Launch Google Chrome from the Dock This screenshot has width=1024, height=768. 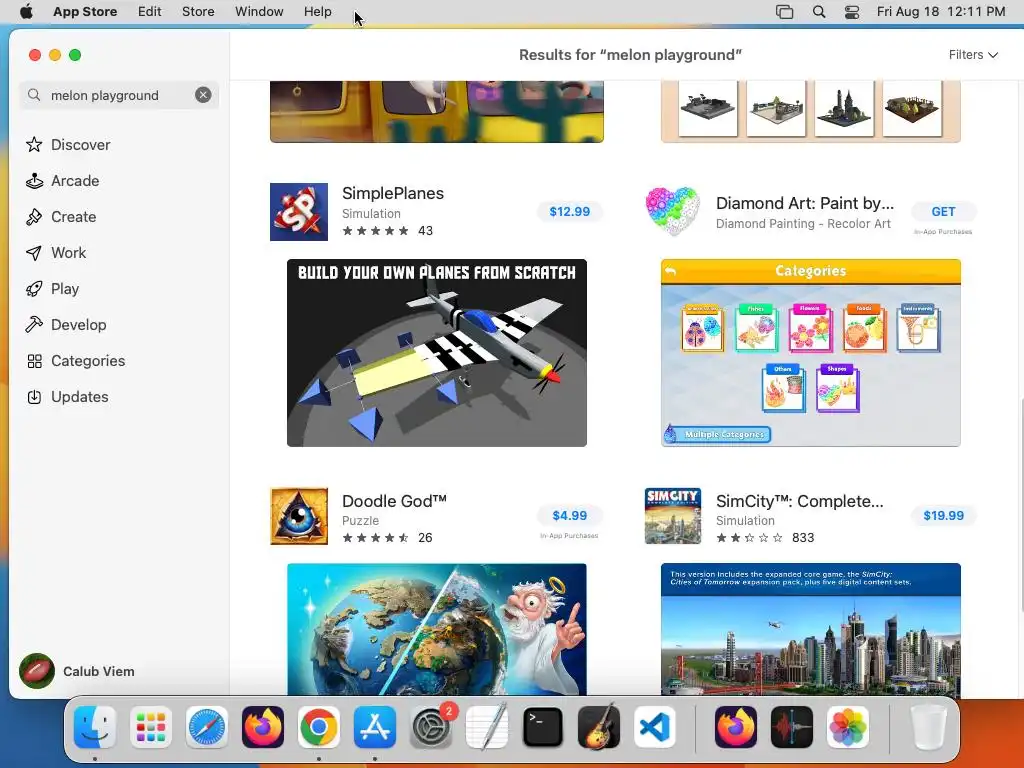point(319,727)
